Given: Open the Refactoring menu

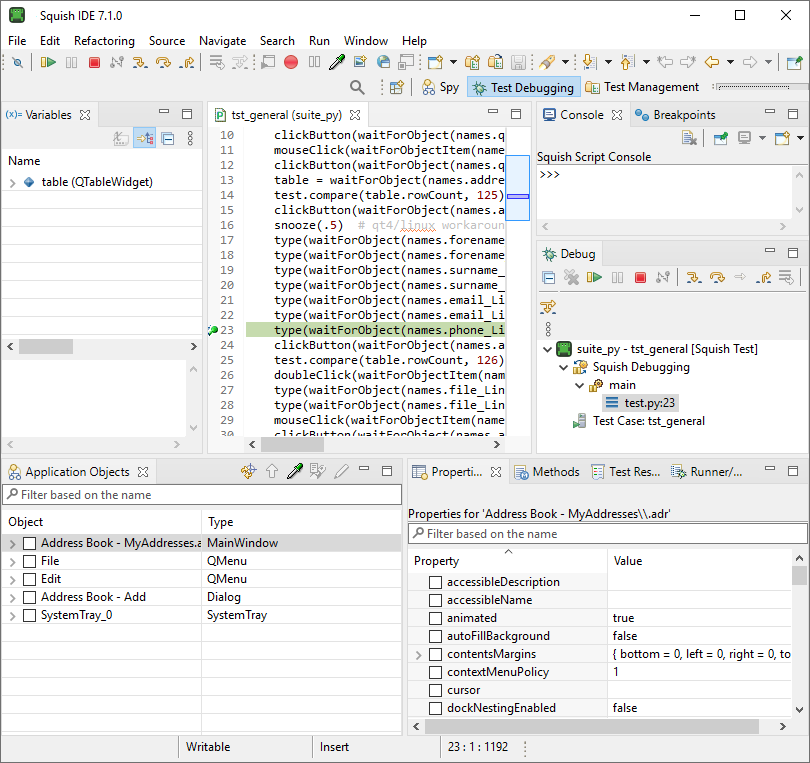Looking at the screenshot, I should pos(104,41).
